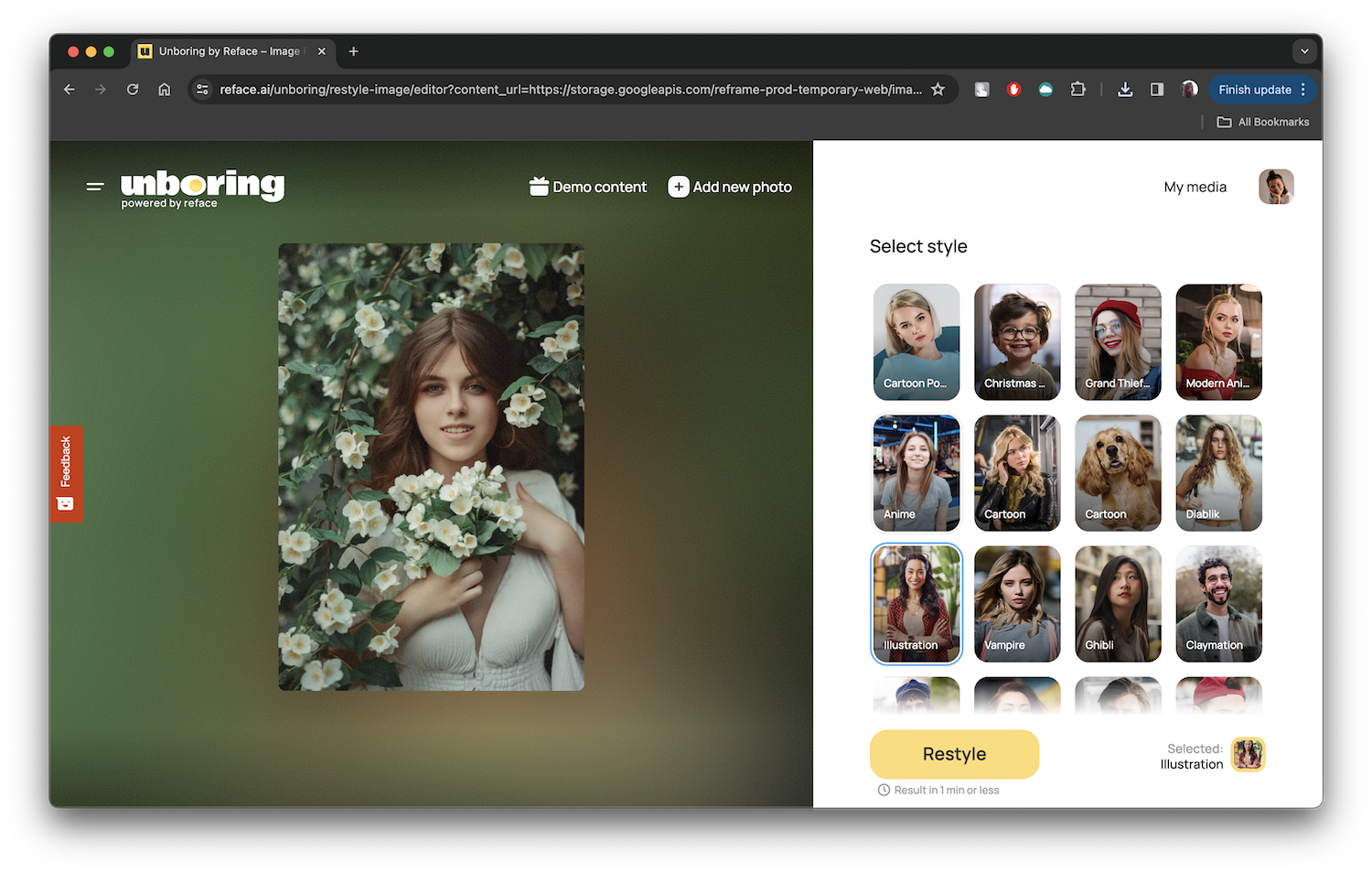The image size is (1372, 873).
Task: Select the Ghibli style
Action: 1118,604
